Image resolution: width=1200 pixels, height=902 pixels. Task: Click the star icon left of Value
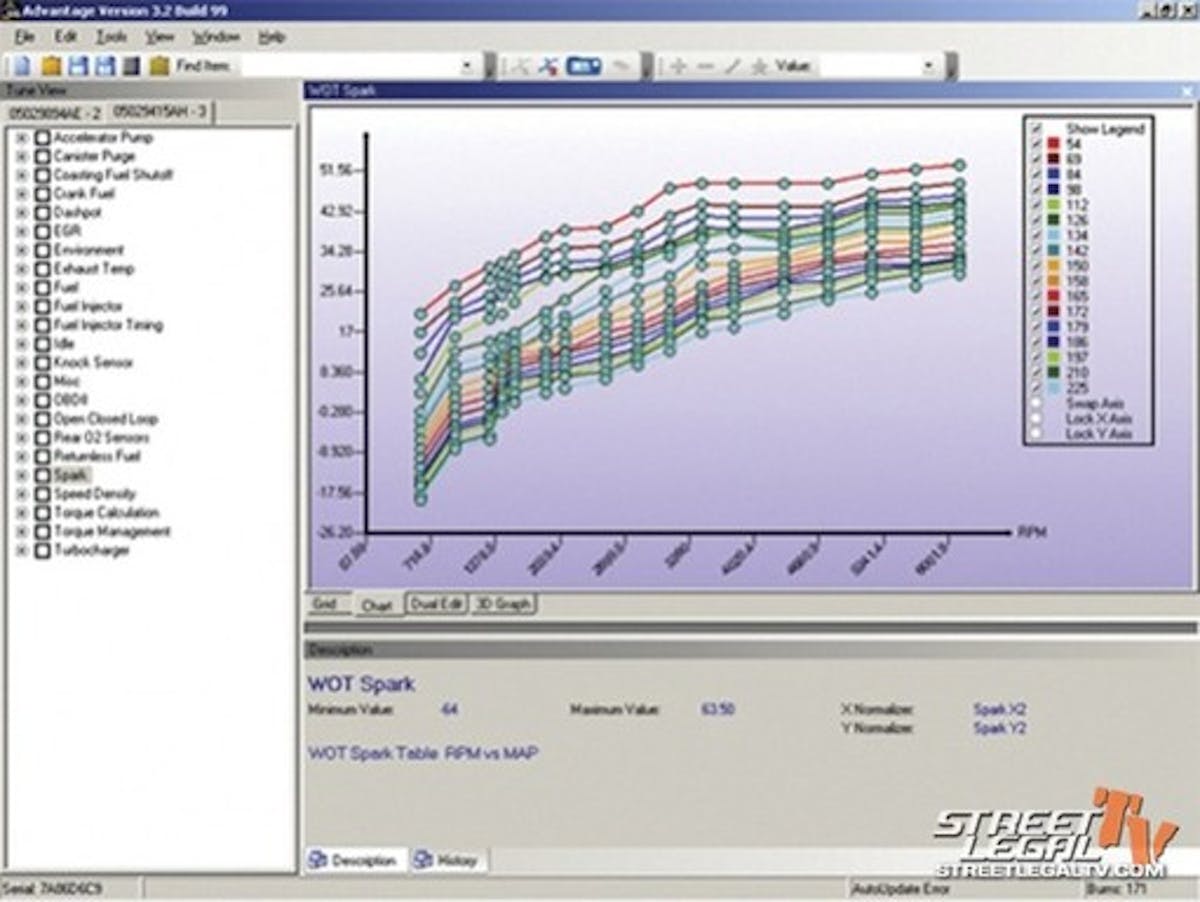[759, 66]
